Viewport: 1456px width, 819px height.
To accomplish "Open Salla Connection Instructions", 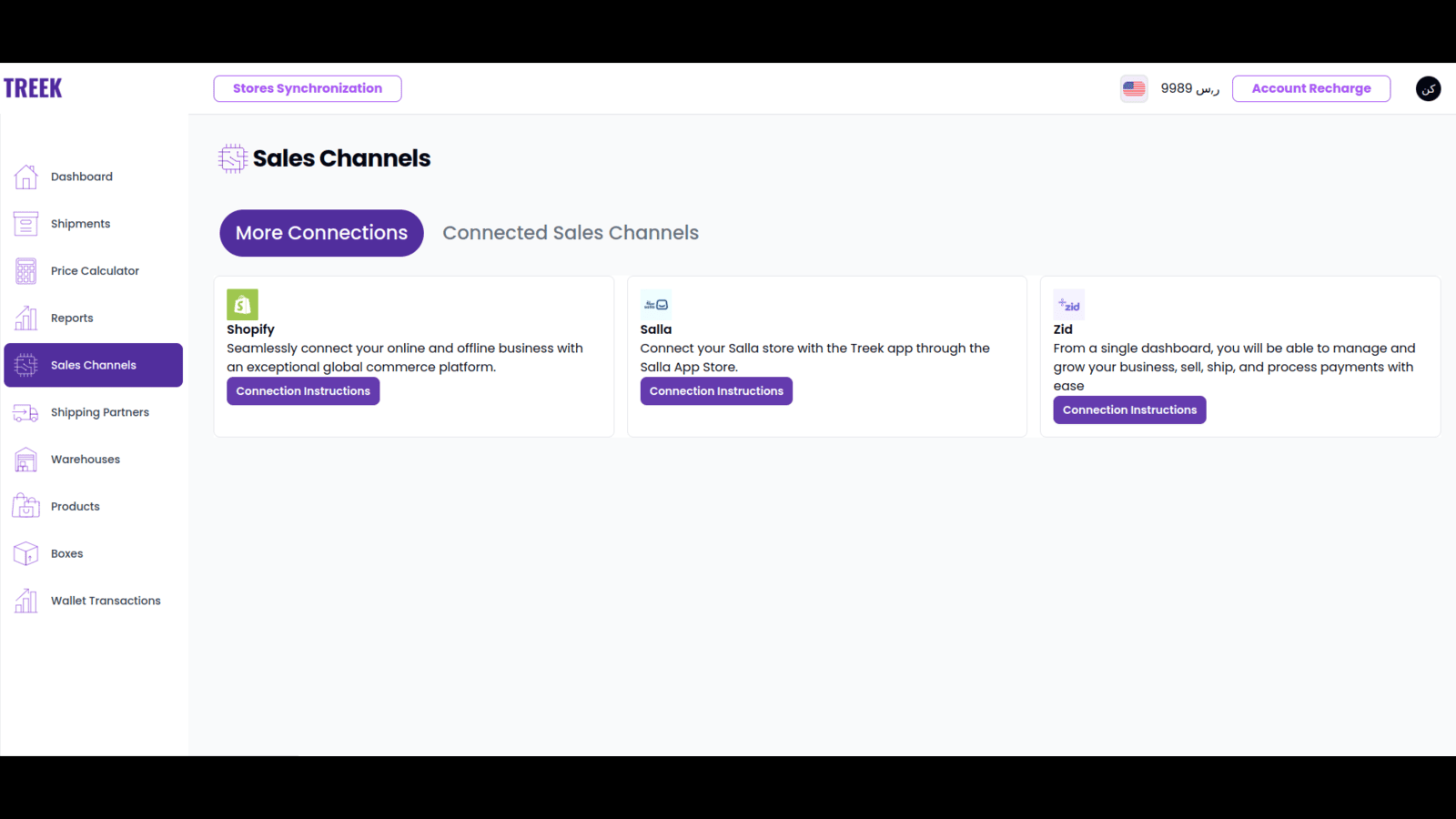I will click(x=716, y=391).
